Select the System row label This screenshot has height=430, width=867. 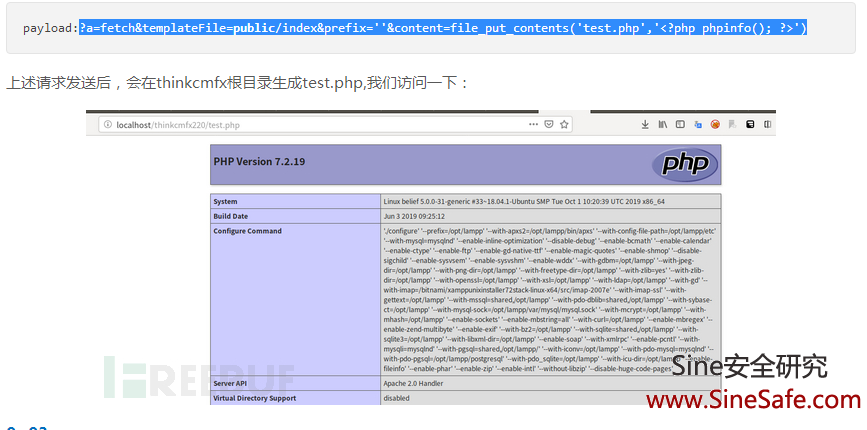[x=227, y=202]
